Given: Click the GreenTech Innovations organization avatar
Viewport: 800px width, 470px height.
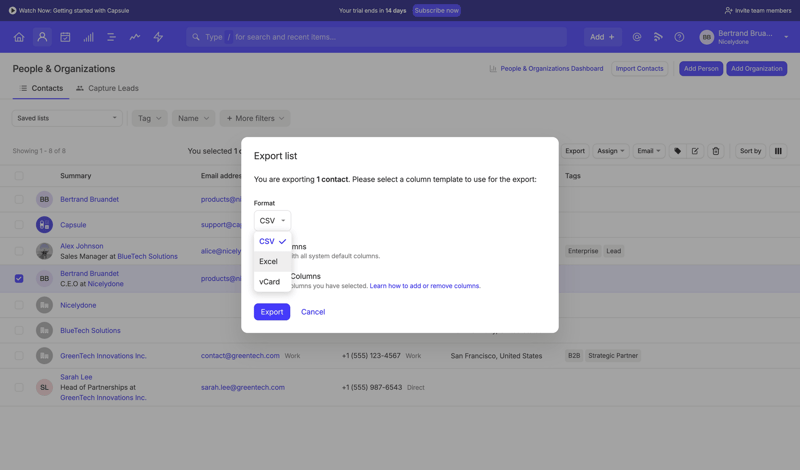Looking at the screenshot, I should pyautogui.click(x=44, y=356).
